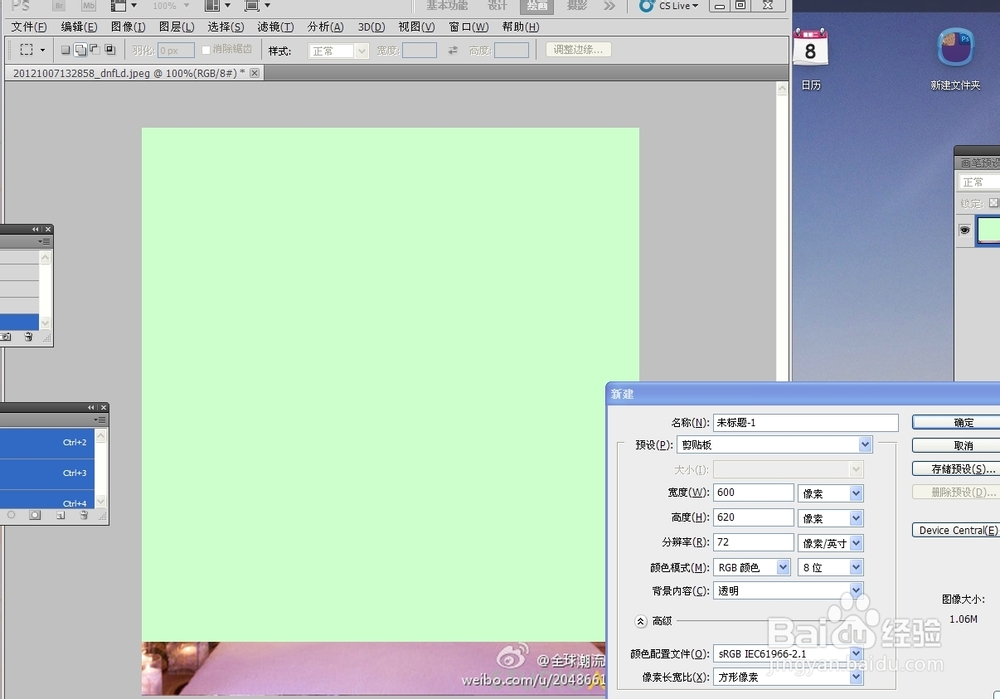Switch to the Painting workspace tab
This screenshot has height=699, width=1000.
(x=537, y=6)
